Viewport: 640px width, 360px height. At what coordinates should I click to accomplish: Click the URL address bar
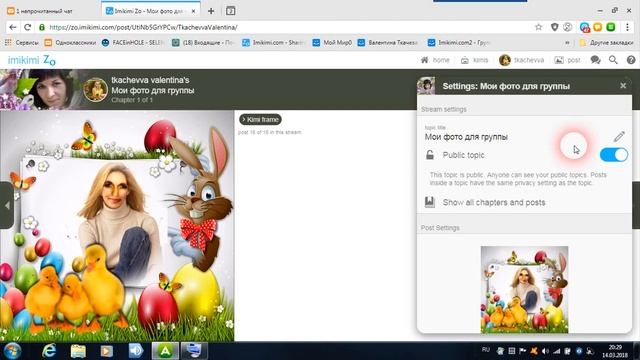click(286, 27)
